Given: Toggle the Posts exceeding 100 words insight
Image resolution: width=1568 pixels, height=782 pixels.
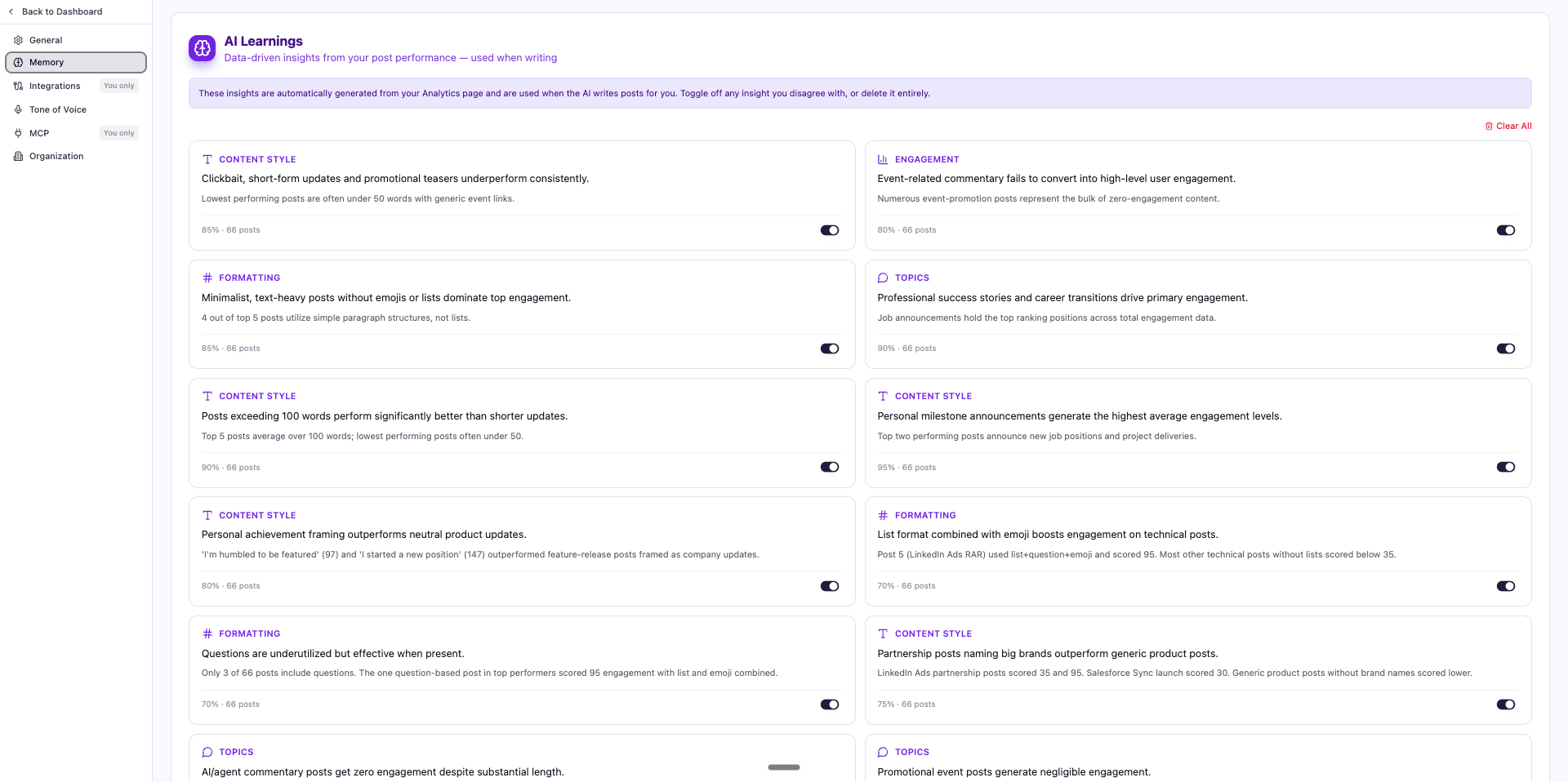Looking at the screenshot, I should tap(830, 467).
